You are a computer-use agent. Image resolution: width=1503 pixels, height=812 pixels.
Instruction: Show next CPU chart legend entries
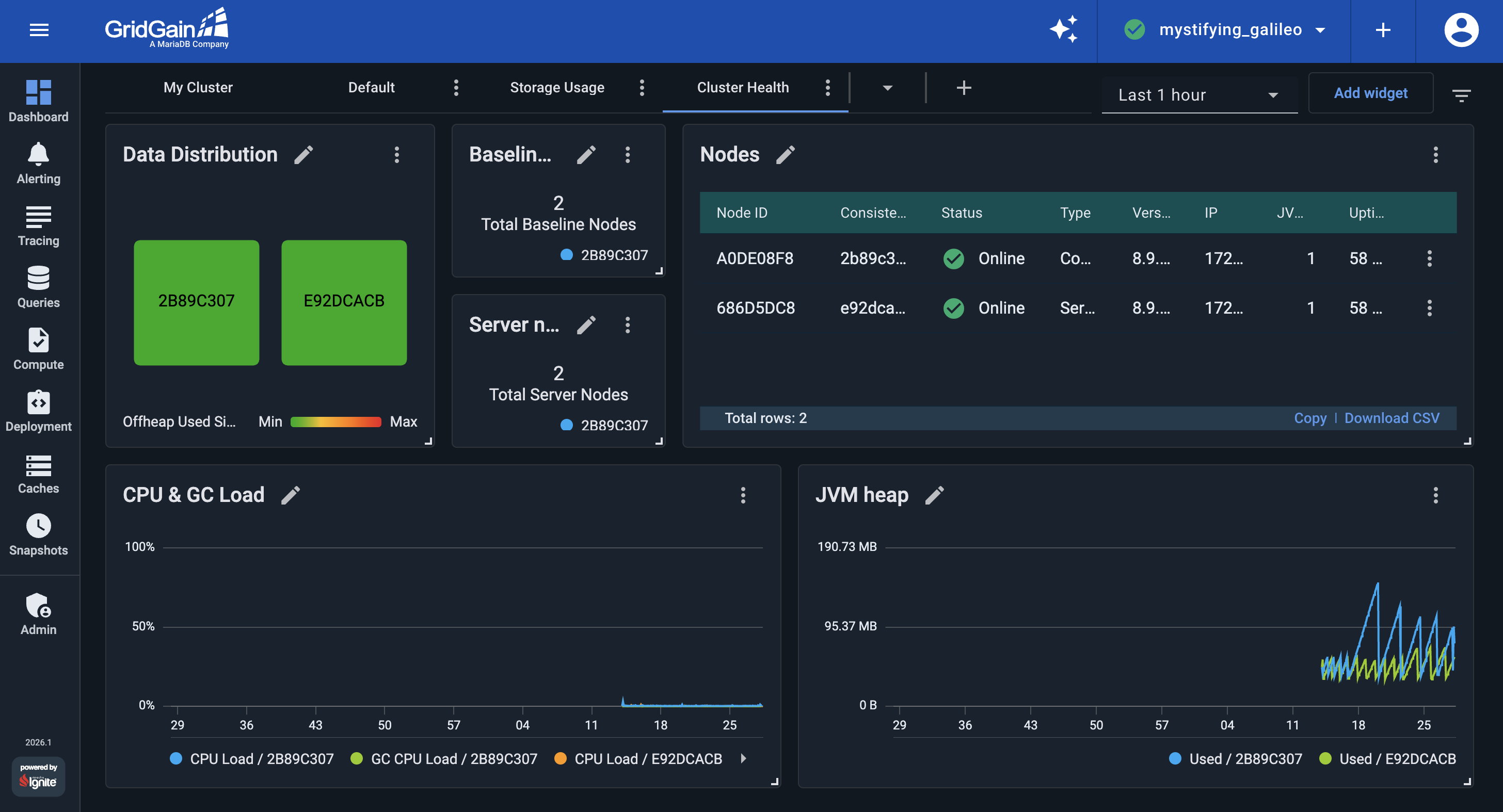click(x=743, y=758)
